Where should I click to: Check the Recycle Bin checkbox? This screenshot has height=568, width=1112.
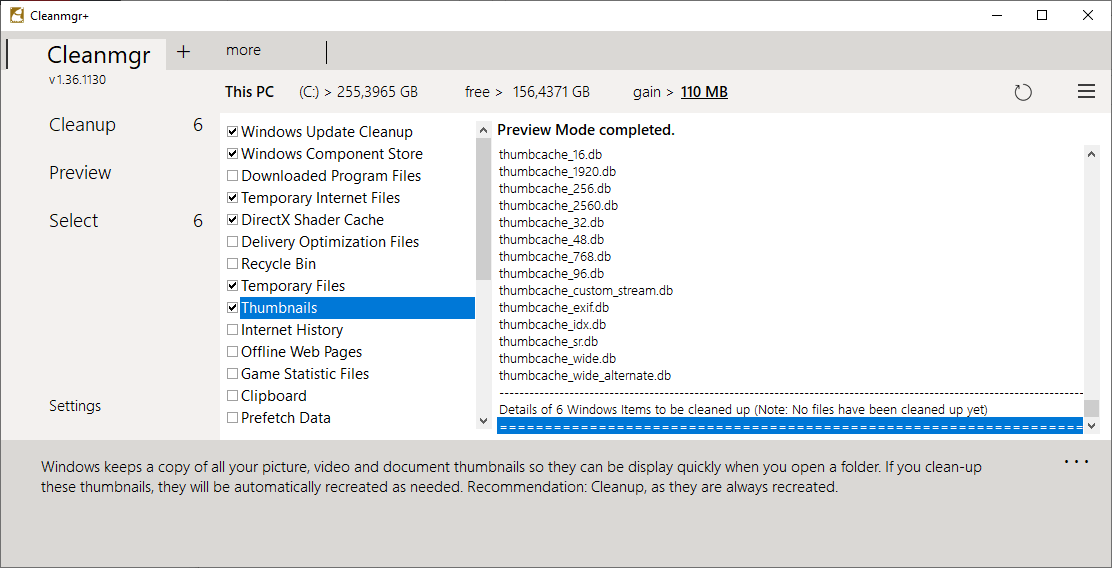[232, 264]
